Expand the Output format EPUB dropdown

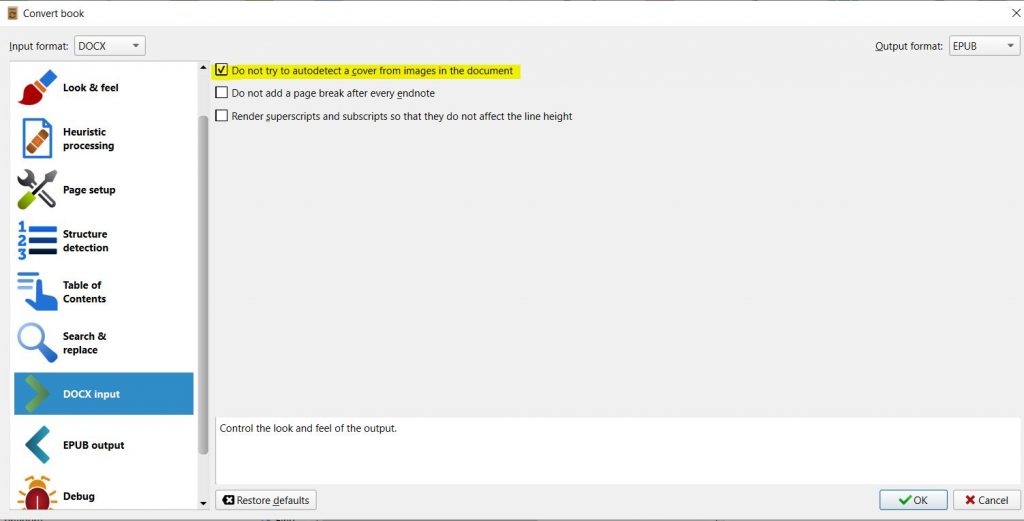click(x=983, y=46)
